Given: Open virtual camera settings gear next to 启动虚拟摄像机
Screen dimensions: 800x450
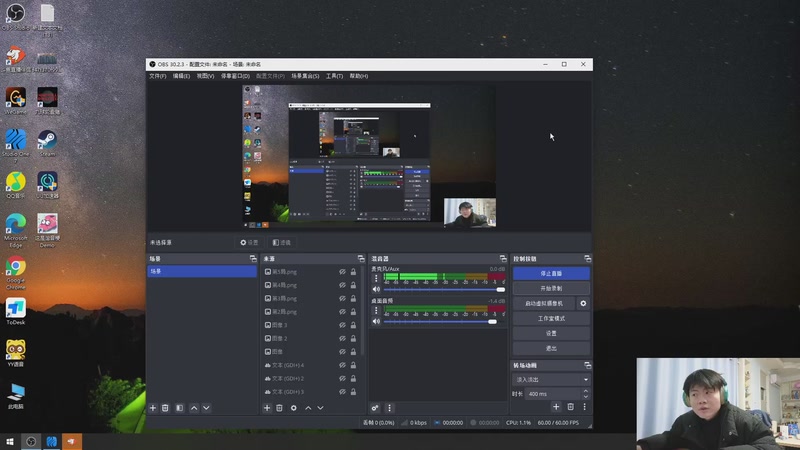Looking at the screenshot, I should click(583, 303).
